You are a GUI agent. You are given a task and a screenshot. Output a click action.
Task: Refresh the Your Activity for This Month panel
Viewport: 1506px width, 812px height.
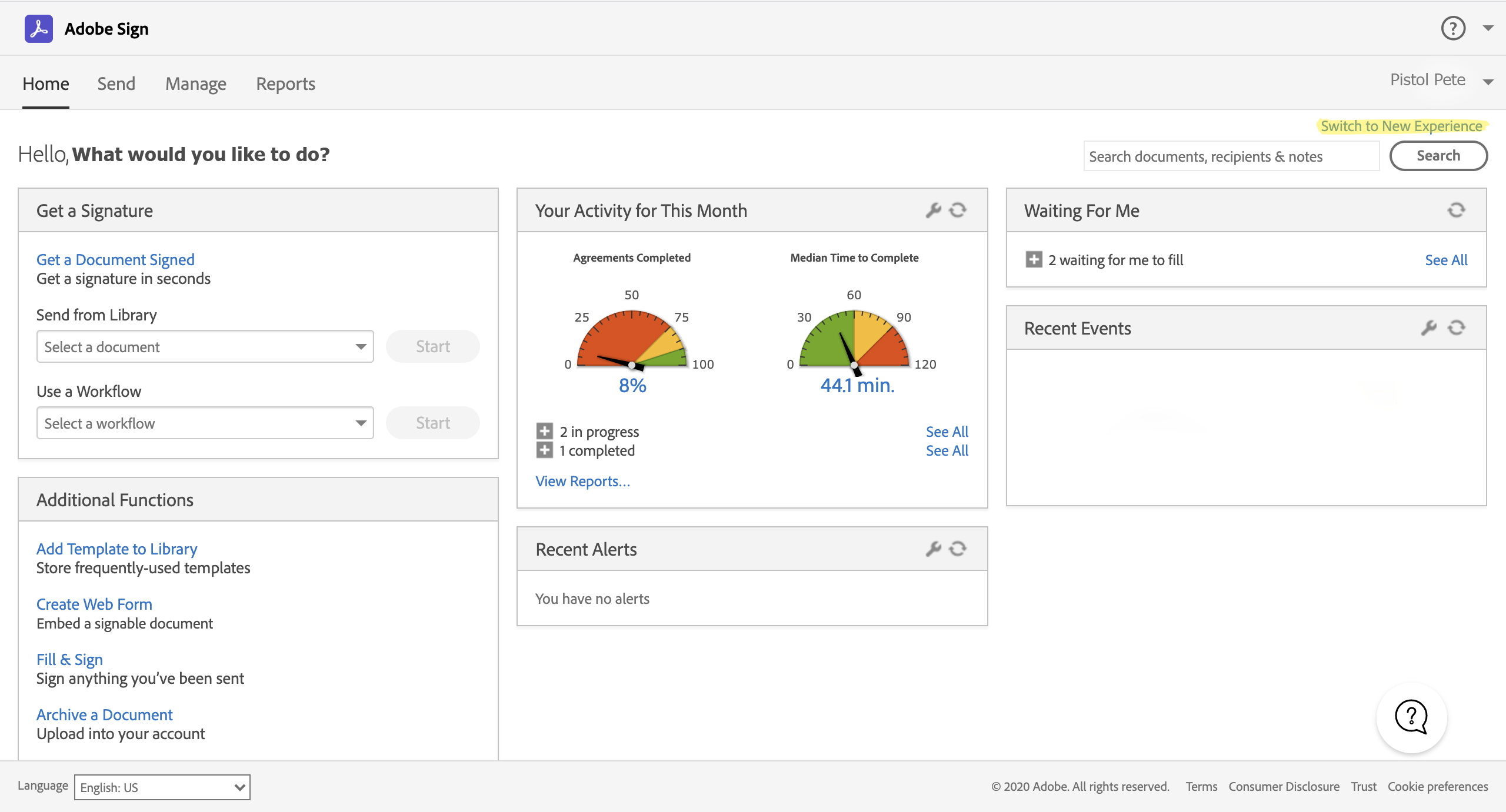958,210
